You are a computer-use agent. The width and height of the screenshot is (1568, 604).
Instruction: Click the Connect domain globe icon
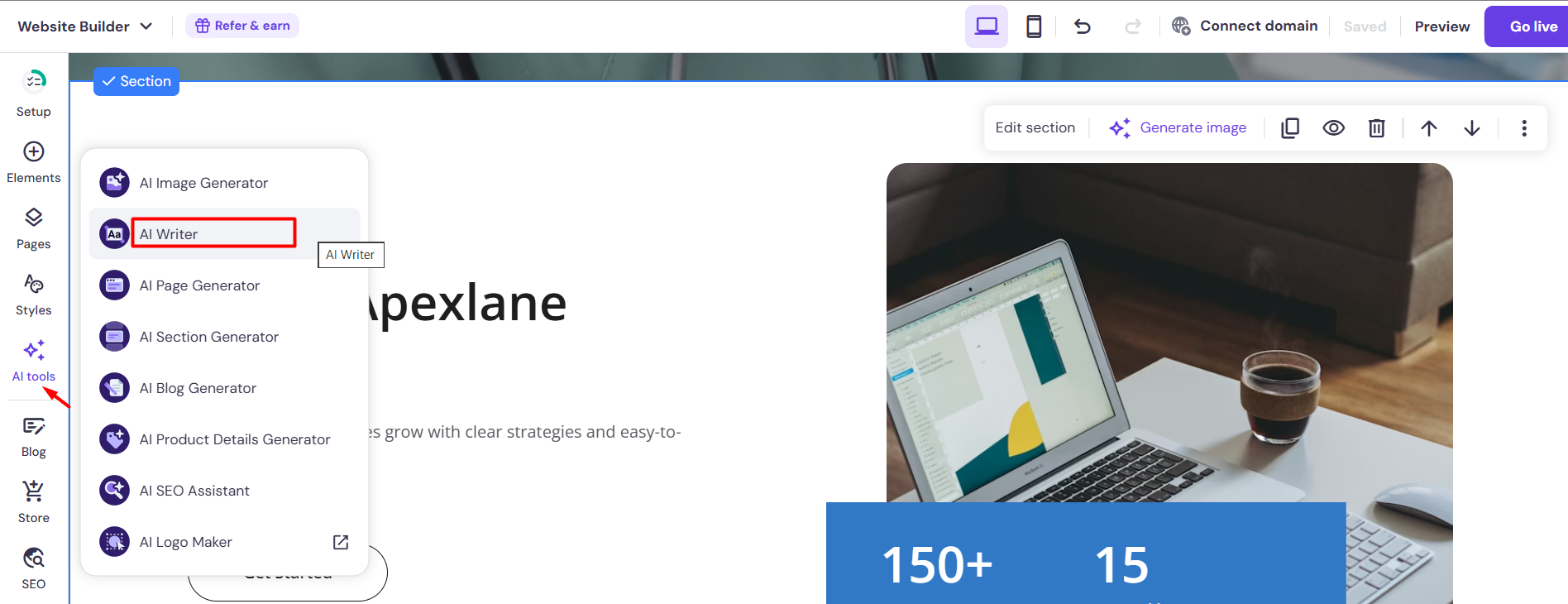tap(1181, 26)
